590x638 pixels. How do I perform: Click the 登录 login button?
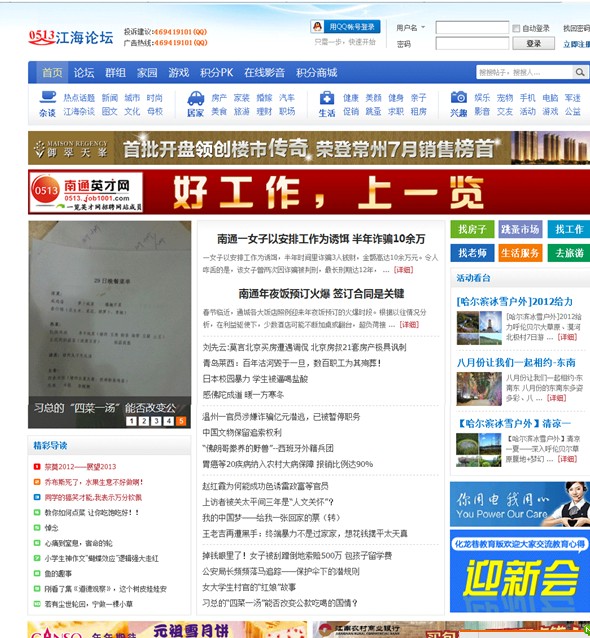(x=533, y=44)
